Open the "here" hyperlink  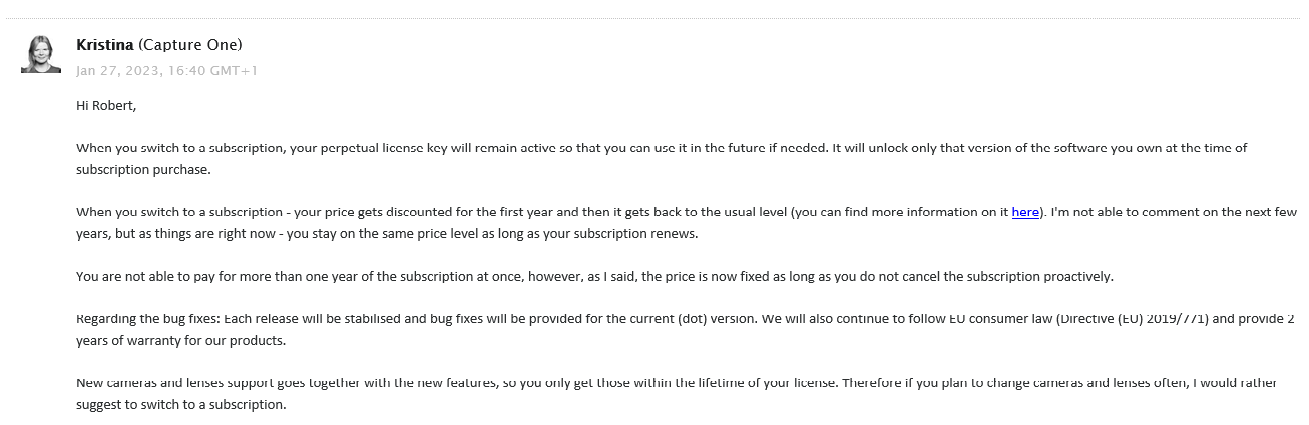(x=1024, y=212)
